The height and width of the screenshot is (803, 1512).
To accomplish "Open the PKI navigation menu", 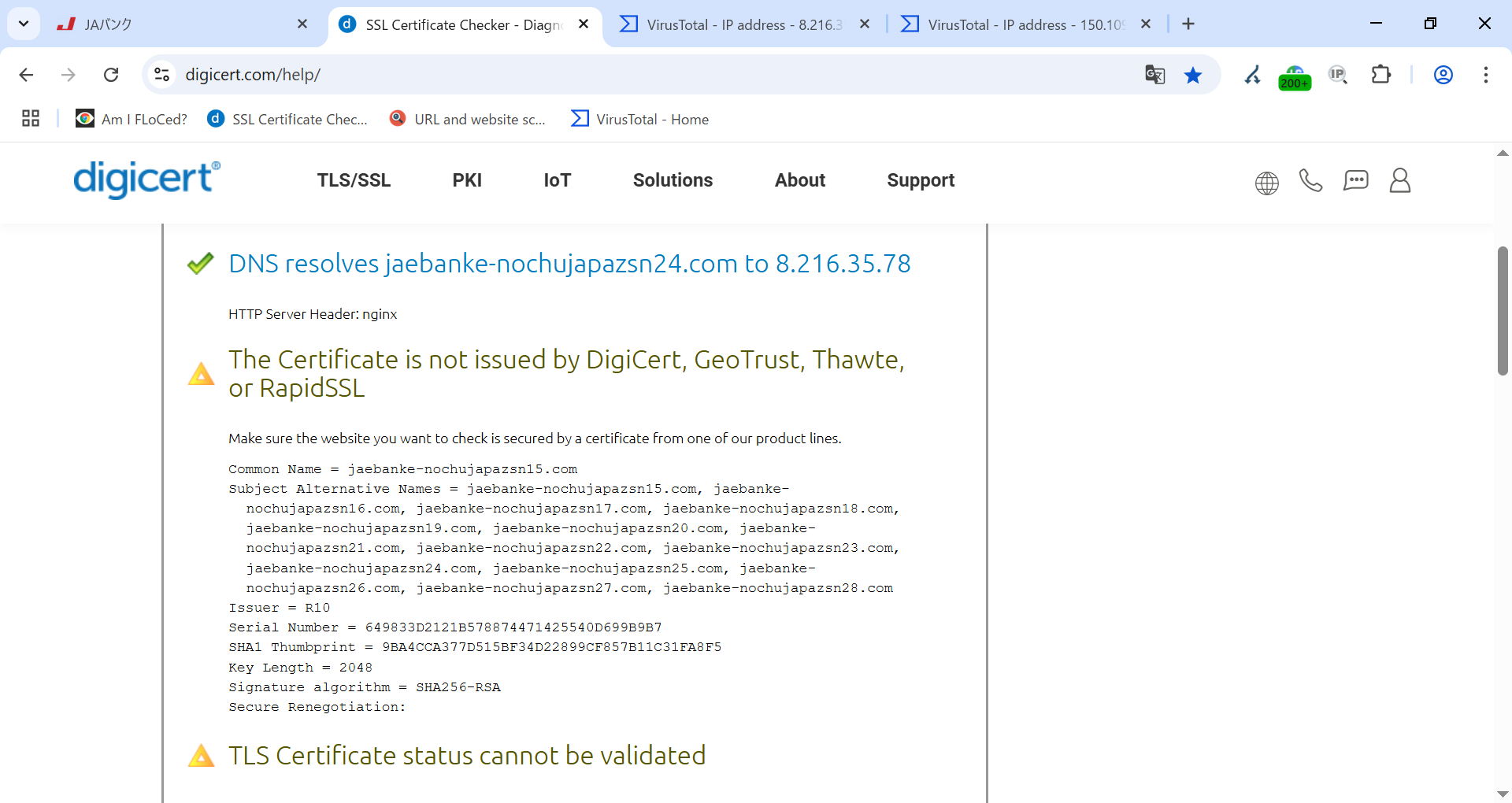I will pos(467,180).
